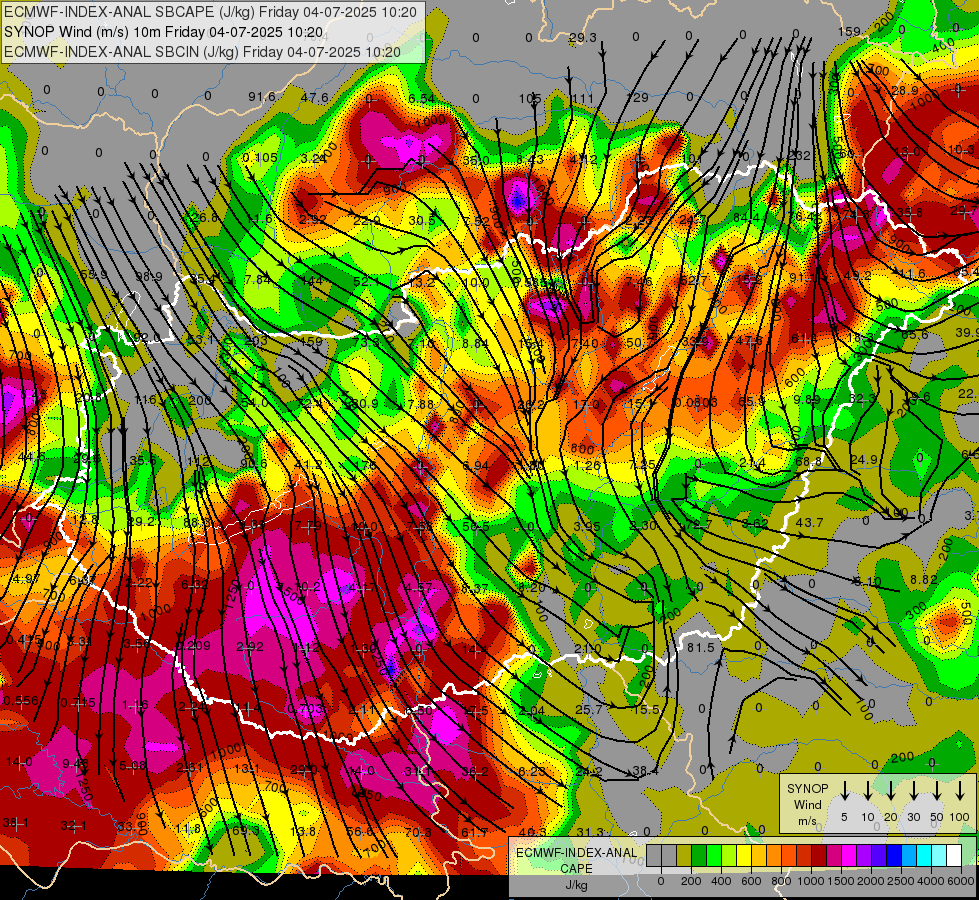Select the bright green CAPE legend swatch

pos(714,856)
